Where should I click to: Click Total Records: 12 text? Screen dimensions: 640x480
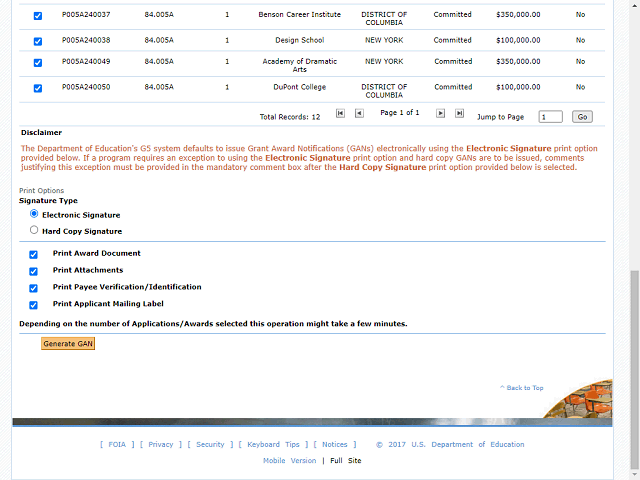point(290,117)
